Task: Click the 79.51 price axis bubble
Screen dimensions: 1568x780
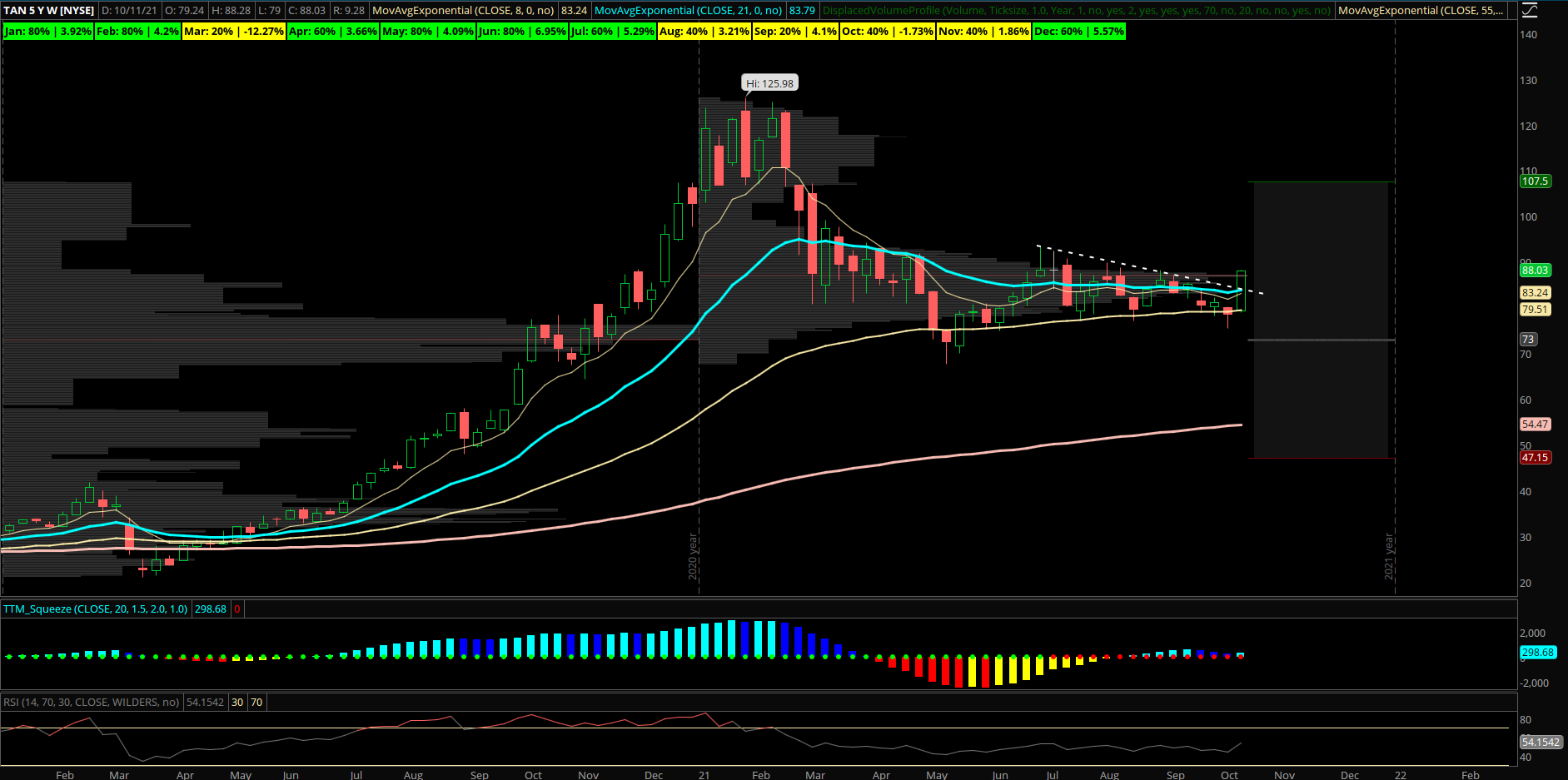Action: click(x=1536, y=310)
